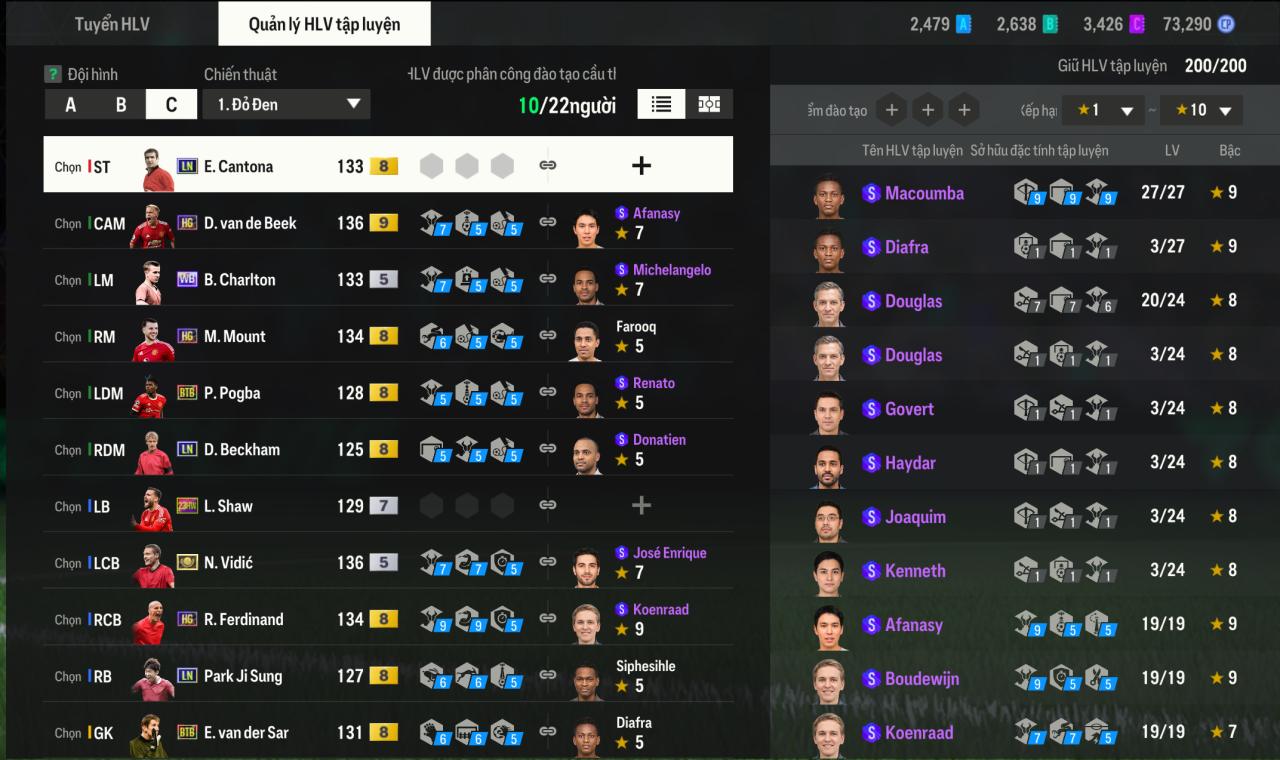
Task: Select squad B toggle
Action: pyautogui.click(x=121, y=104)
